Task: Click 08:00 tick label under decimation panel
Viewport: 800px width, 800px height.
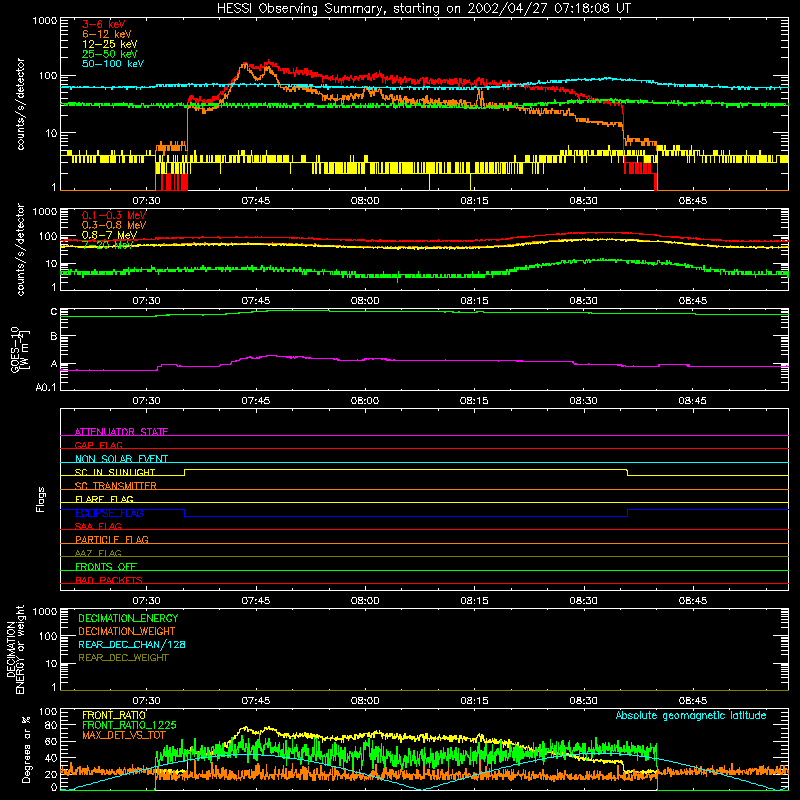Action: pos(365,701)
